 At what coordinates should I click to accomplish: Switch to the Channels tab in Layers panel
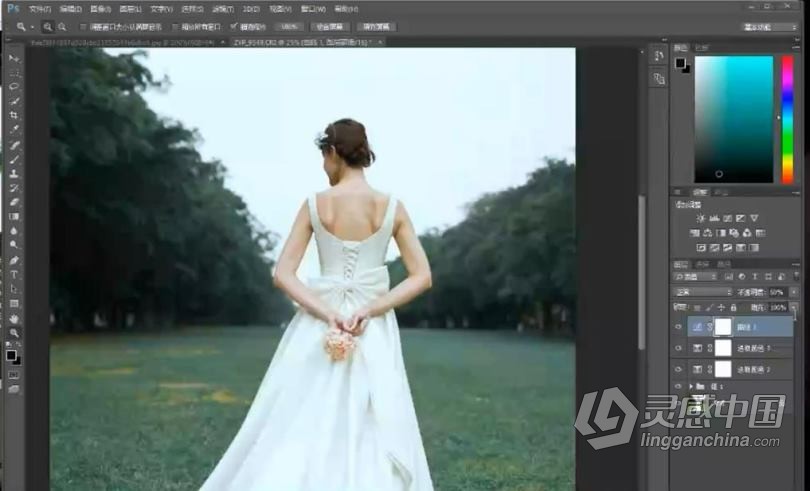(702, 265)
